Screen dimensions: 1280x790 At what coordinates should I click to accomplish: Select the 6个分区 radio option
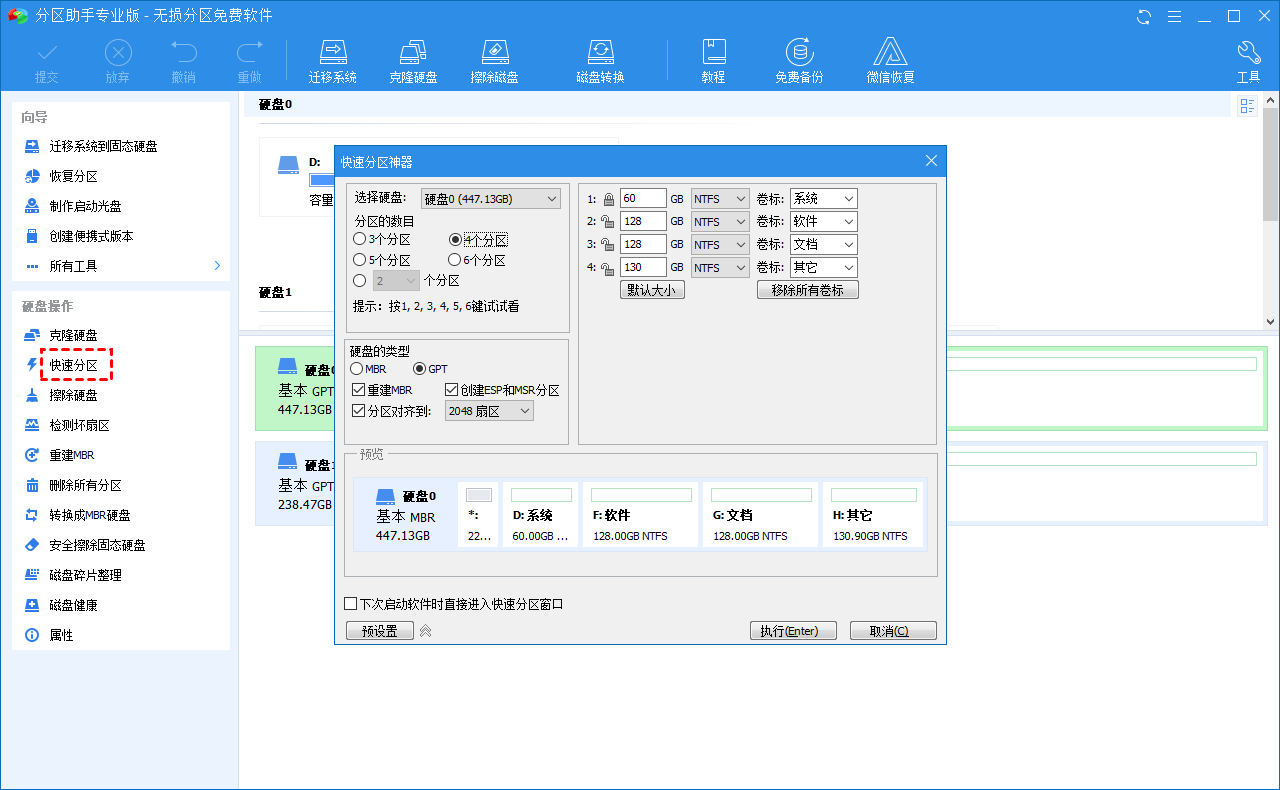pyautogui.click(x=455, y=260)
